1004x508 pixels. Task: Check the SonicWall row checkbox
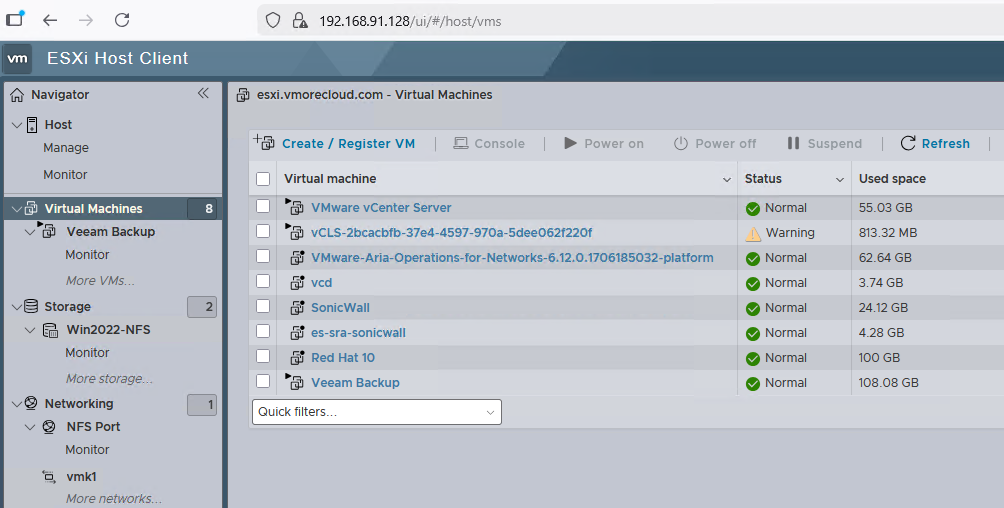pos(263,306)
